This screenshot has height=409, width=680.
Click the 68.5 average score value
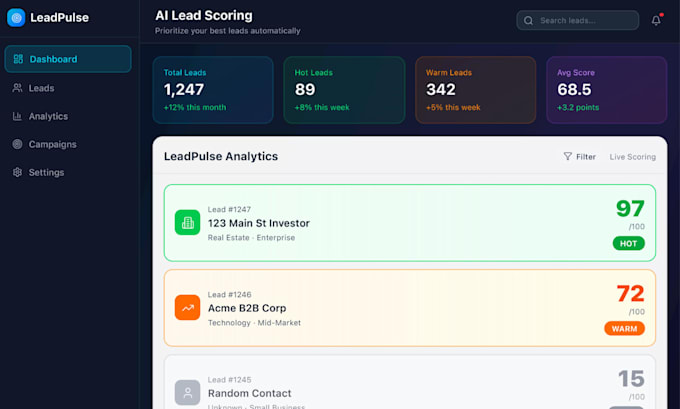tap(574, 89)
